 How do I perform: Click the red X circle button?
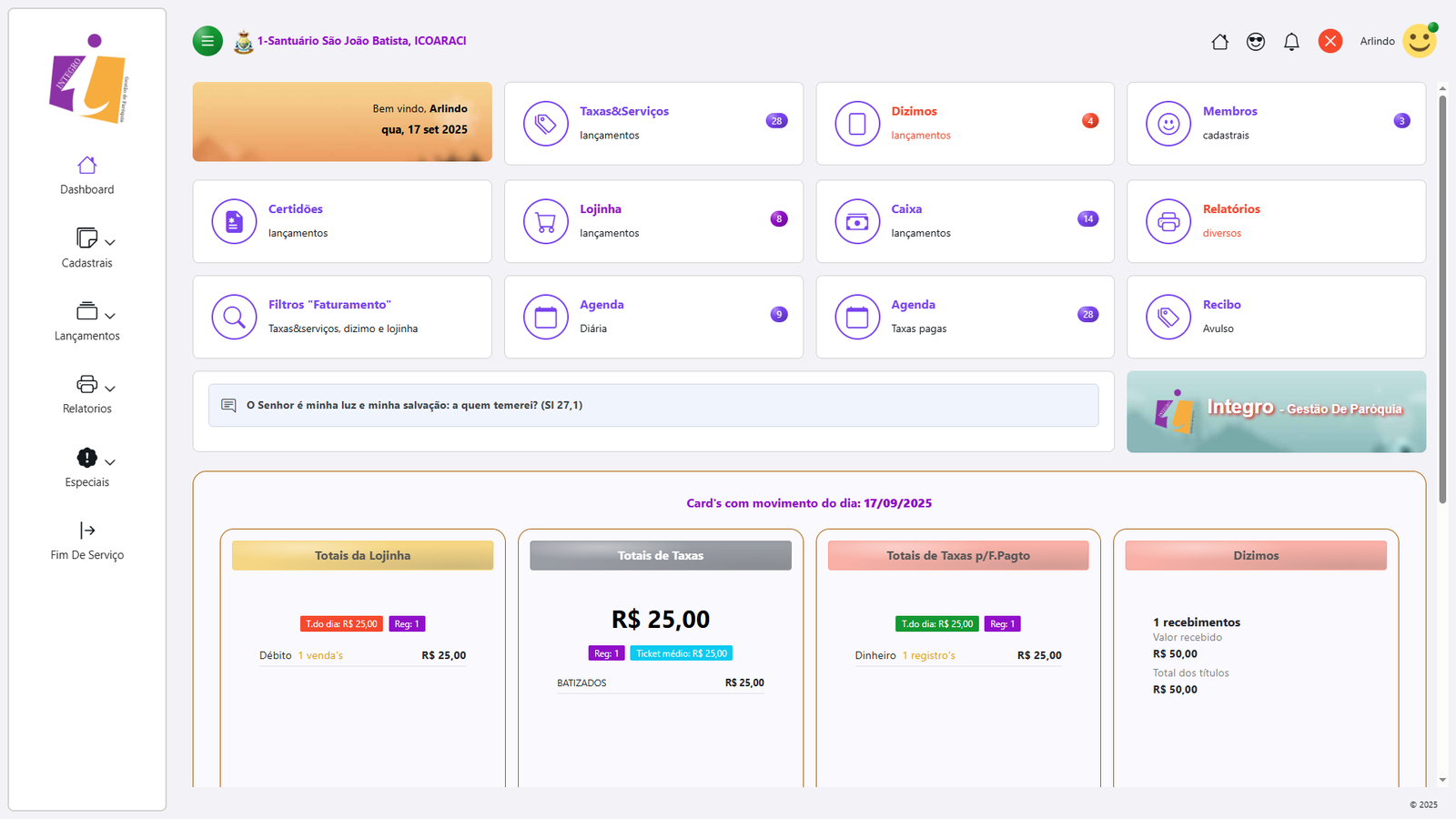(1330, 42)
